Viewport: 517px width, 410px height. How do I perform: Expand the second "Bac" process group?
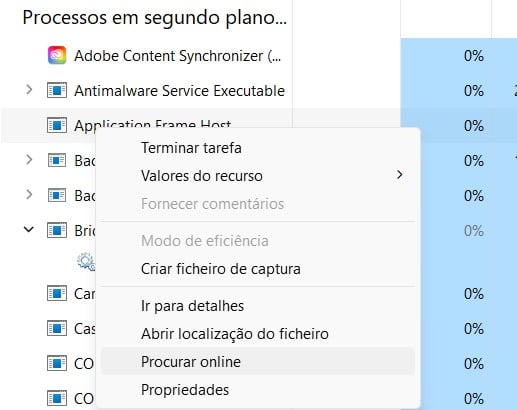tap(29, 194)
